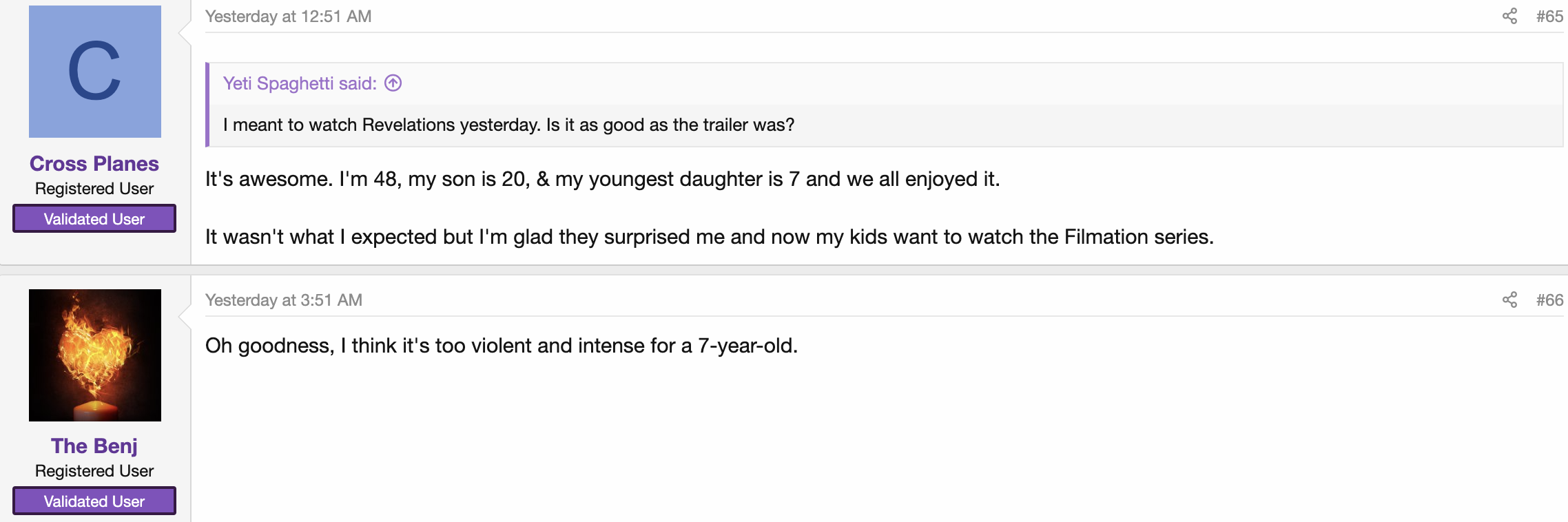
Task: Open The Benj flaming heart avatar
Action: pos(95,355)
